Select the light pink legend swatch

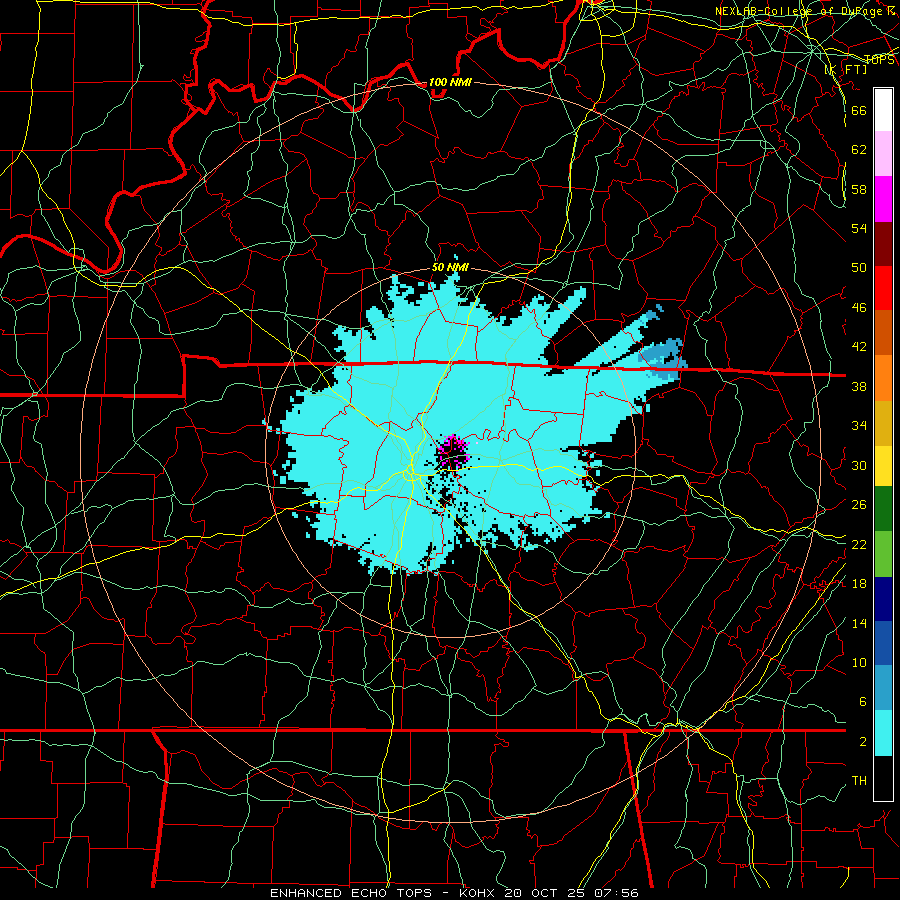coord(883,154)
